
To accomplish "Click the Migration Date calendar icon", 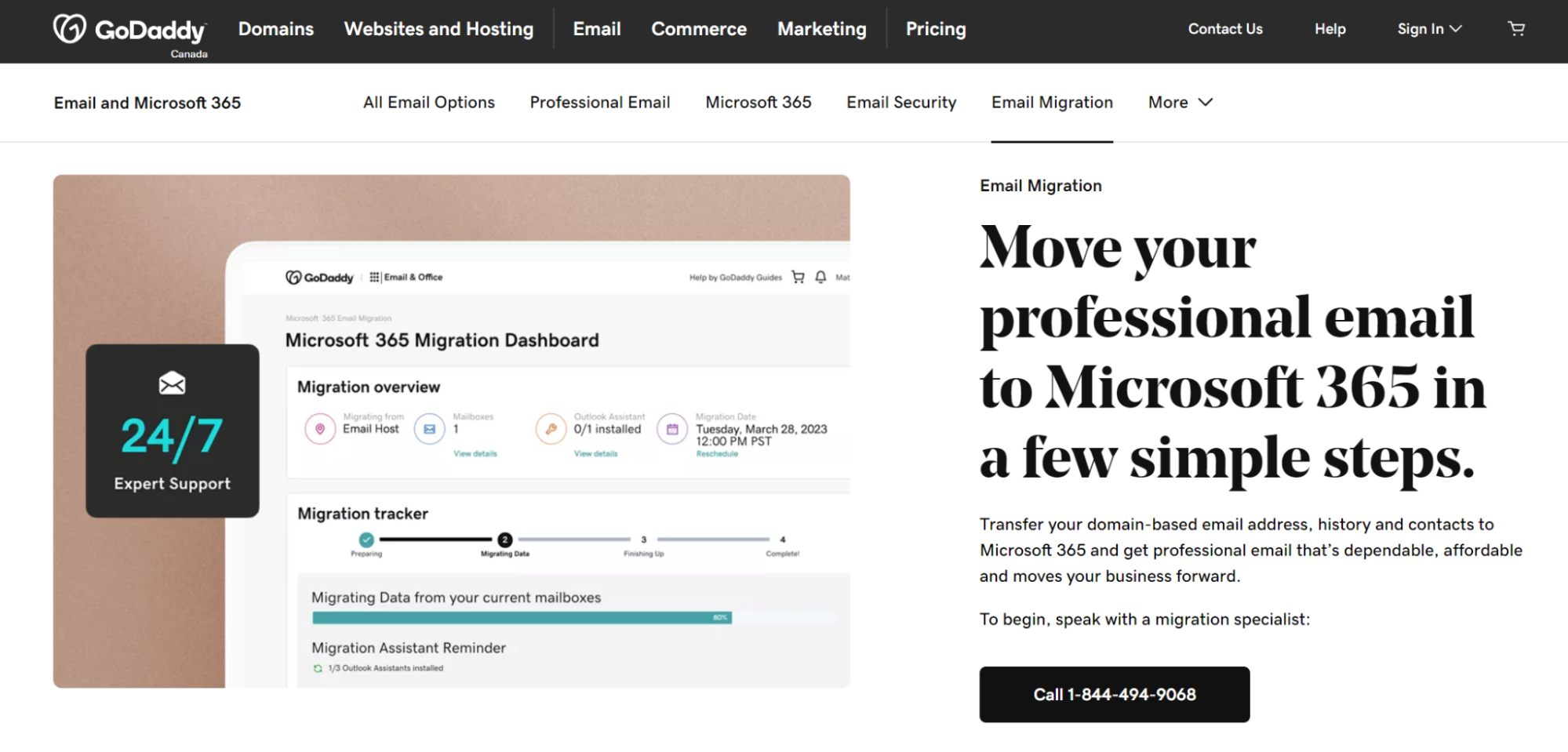I will coord(672,429).
